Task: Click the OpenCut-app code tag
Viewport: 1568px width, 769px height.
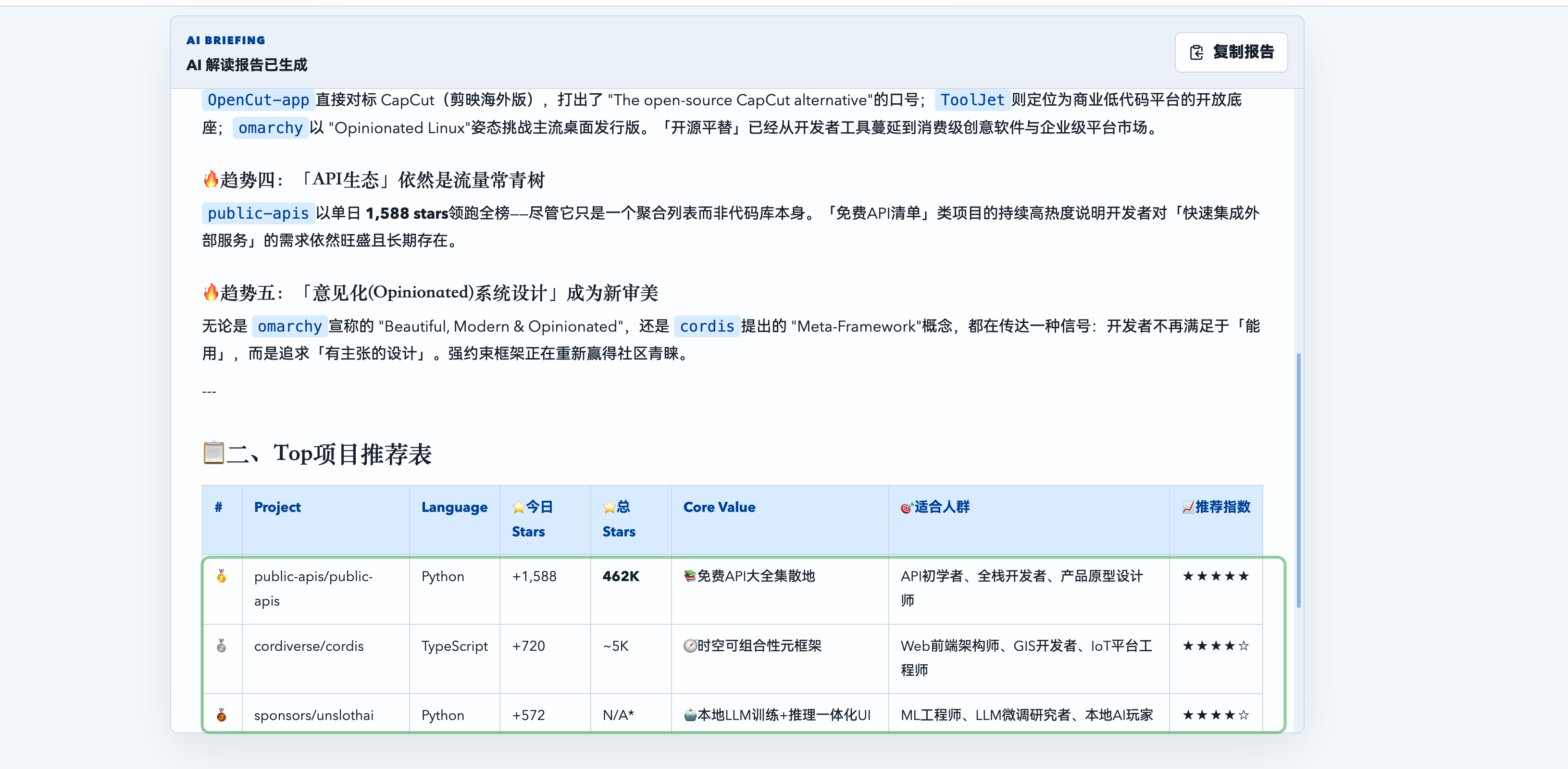Action: [258, 100]
